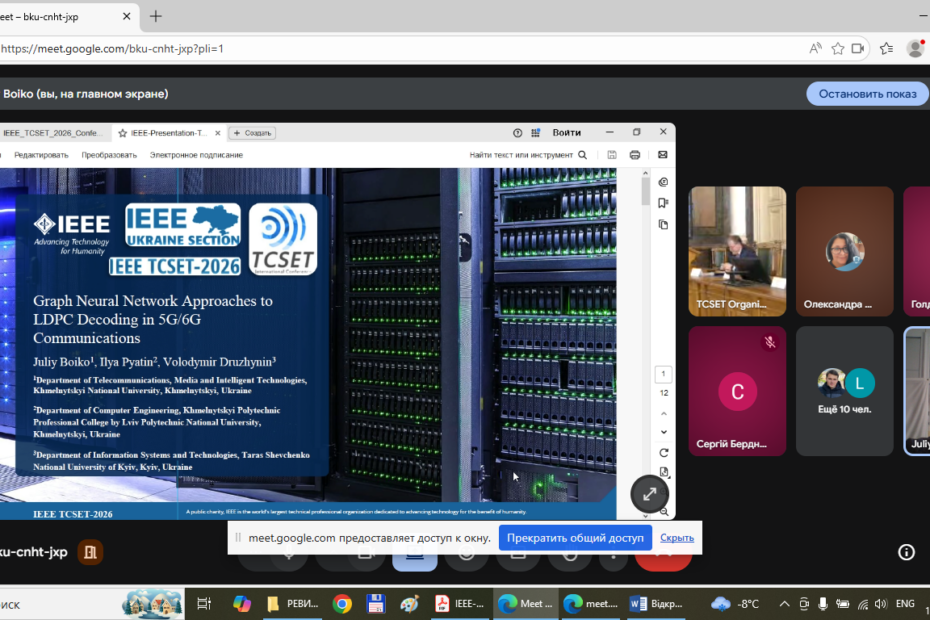Click the save icon in the PDF toolbar
The image size is (930, 620).
click(x=611, y=155)
